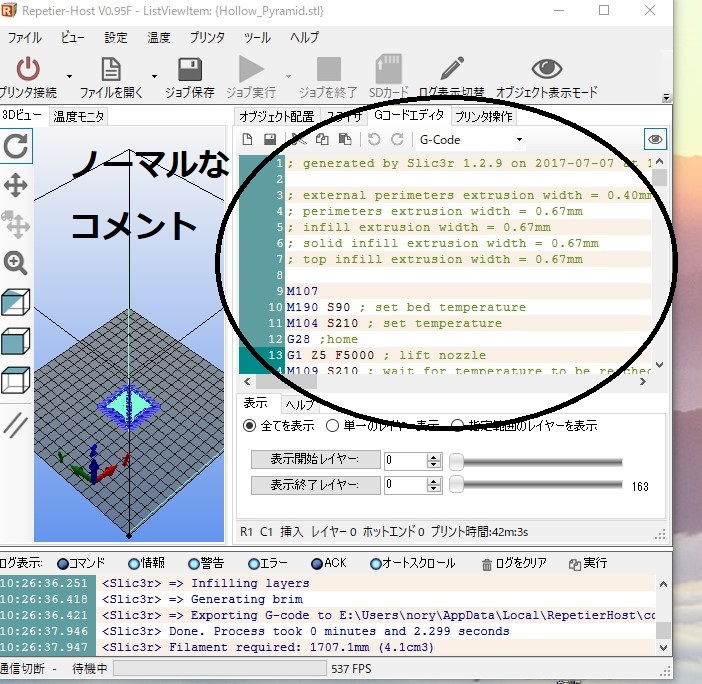Viewport: 702px width, 684px height.
Task: Switch to the isometric view cube
Action: coord(16,302)
